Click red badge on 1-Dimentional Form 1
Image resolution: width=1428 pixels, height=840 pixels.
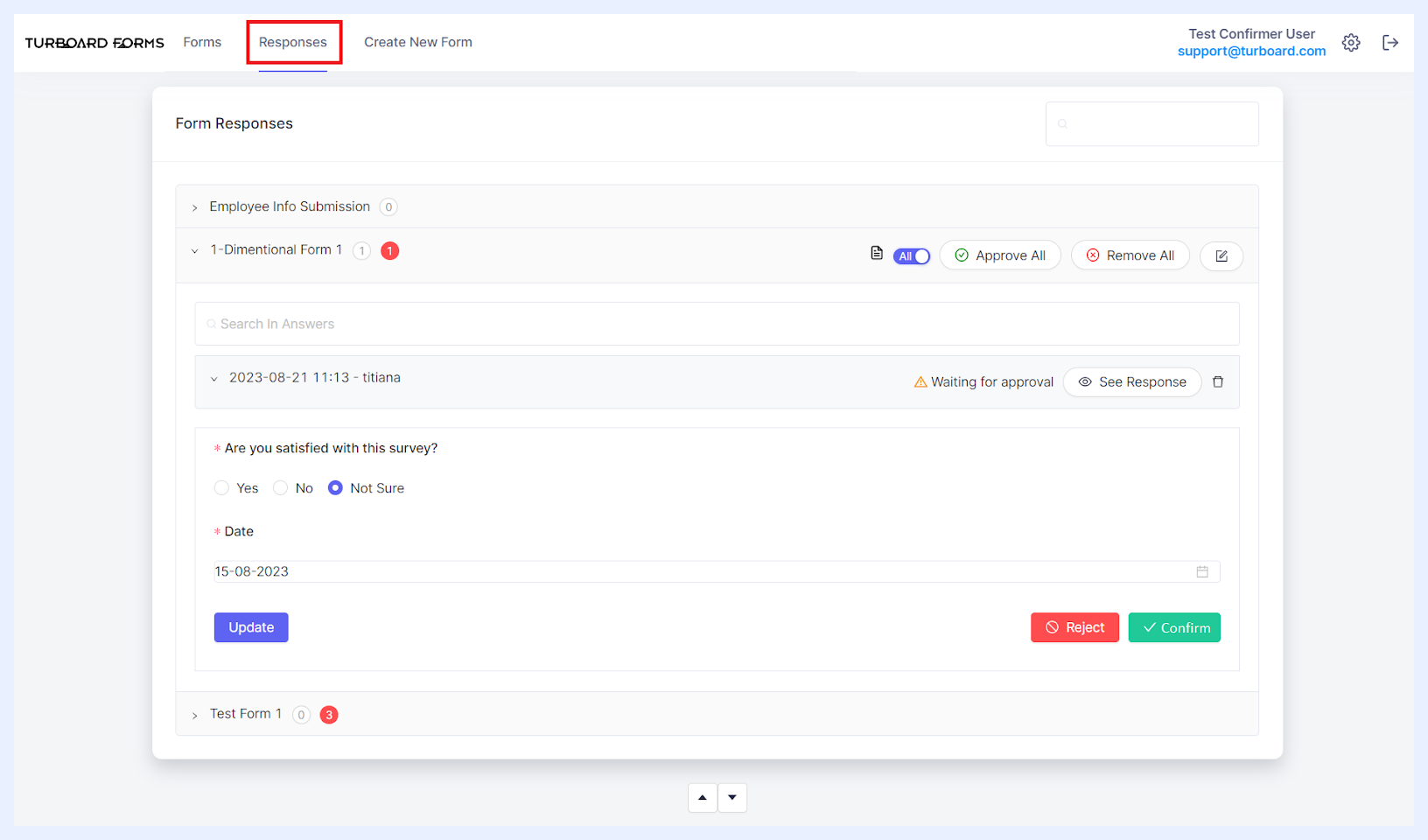point(390,251)
